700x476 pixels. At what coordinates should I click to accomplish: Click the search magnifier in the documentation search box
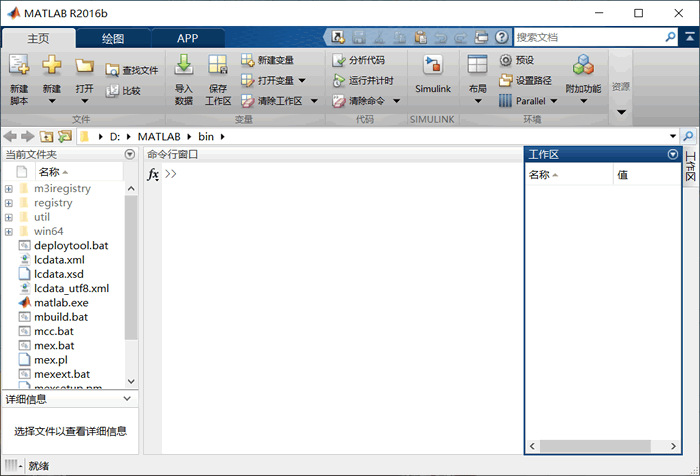click(670, 37)
